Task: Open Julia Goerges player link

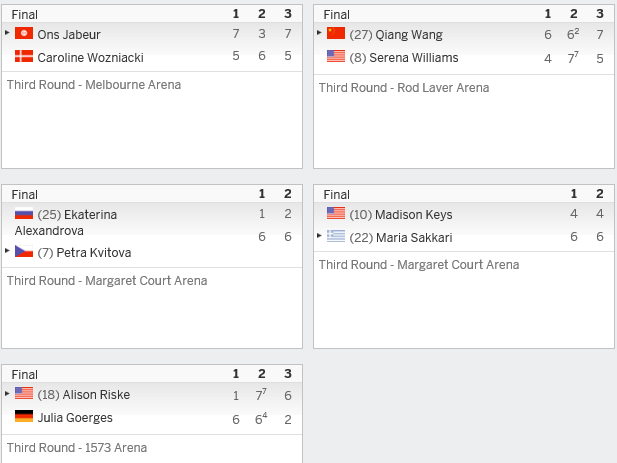Action: click(75, 417)
